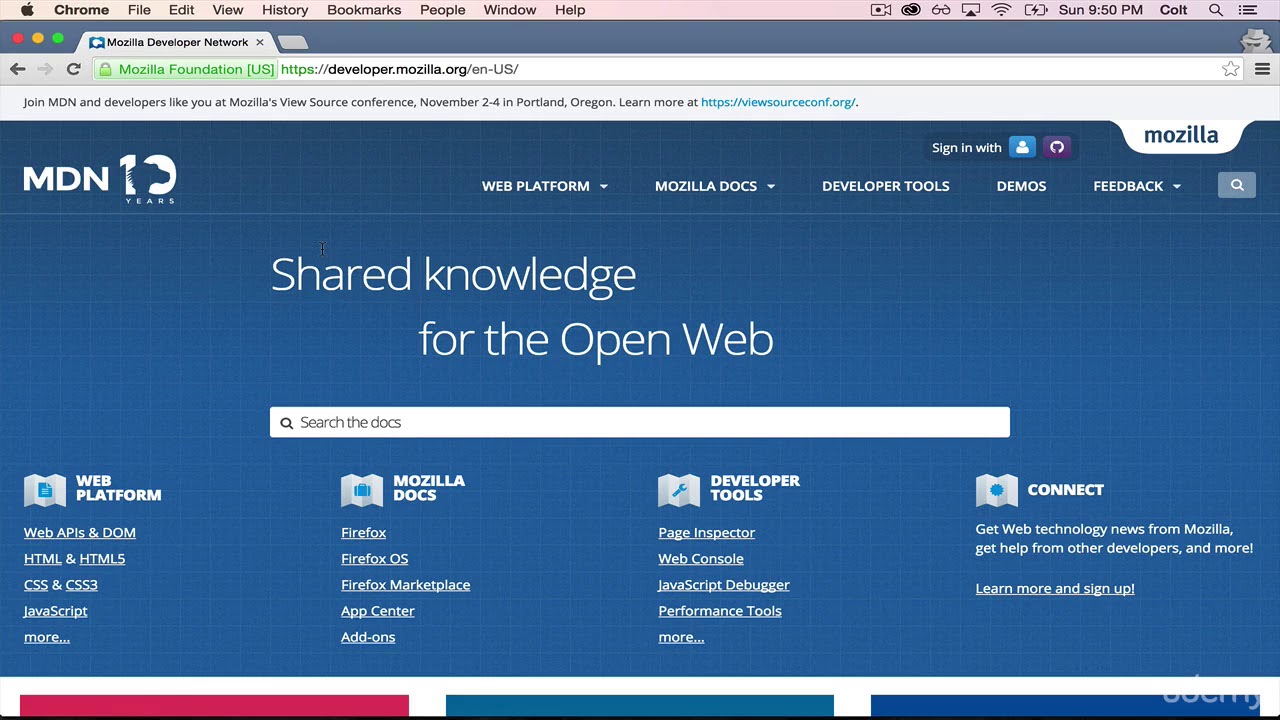Open the Window menu
1280x720 pixels.
pos(510,10)
